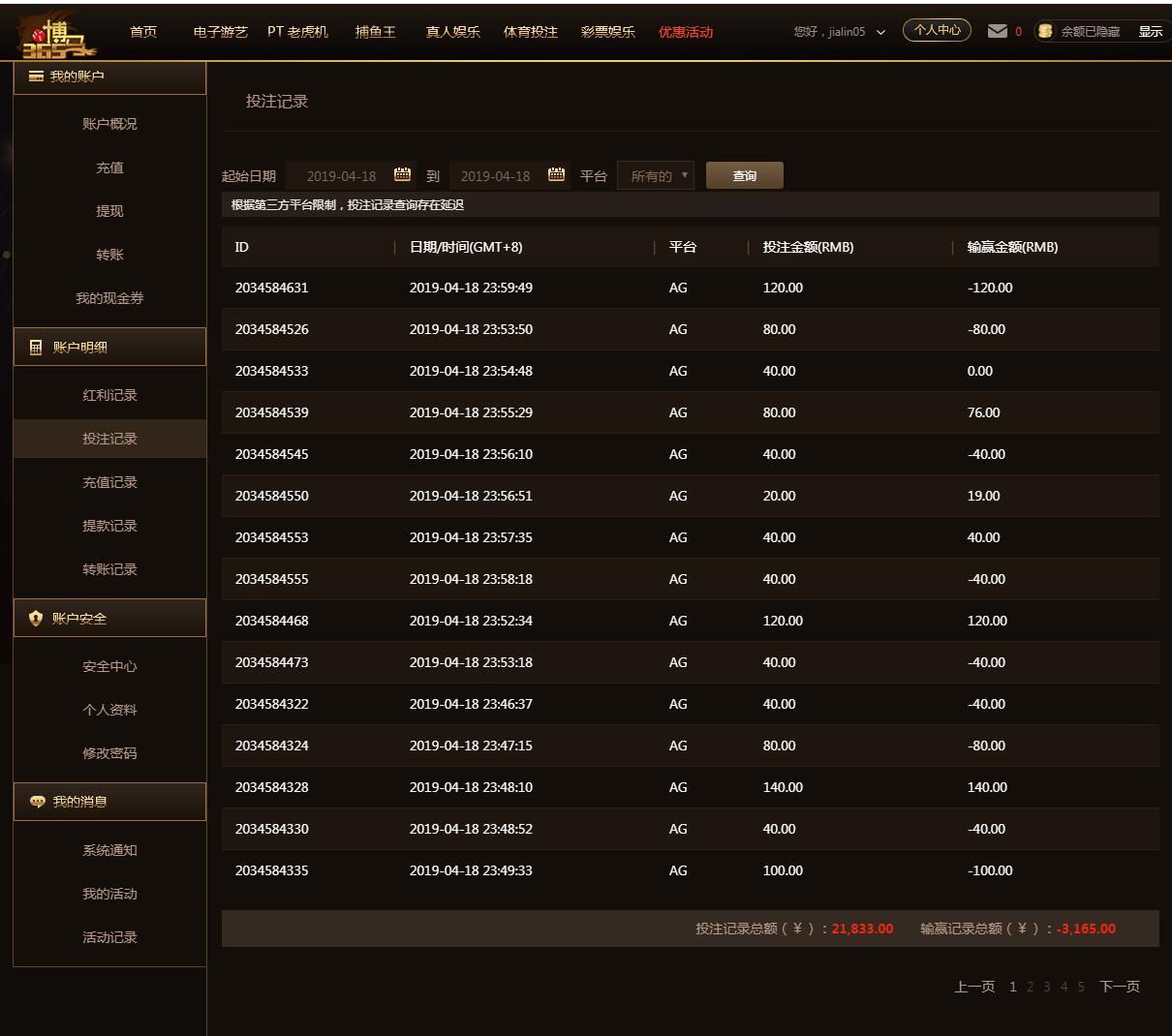The width and height of the screenshot is (1172, 1036).
Task: Open 修改密码 in the sidebar
Action: pos(109,753)
